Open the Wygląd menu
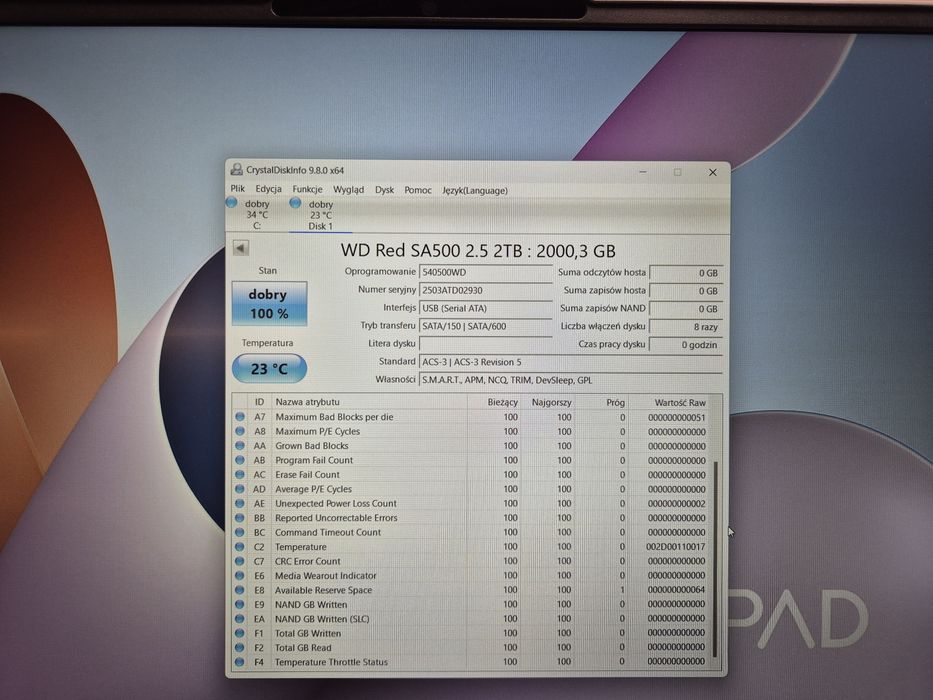933x700 pixels. pyautogui.click(x=349, y=190)
